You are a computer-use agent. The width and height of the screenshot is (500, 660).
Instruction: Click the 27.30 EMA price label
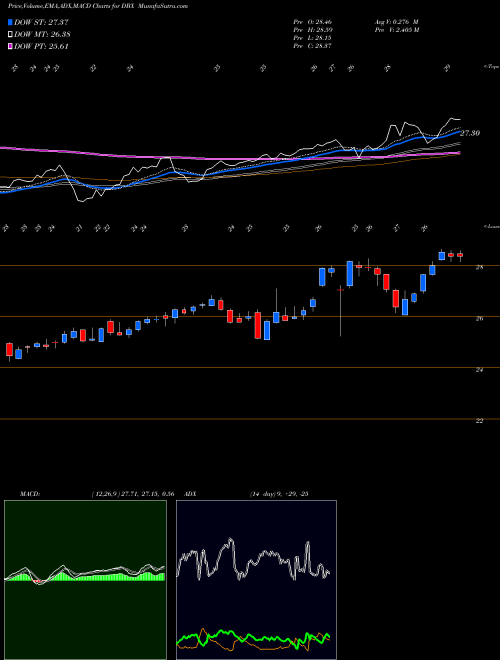pos(470,133)
